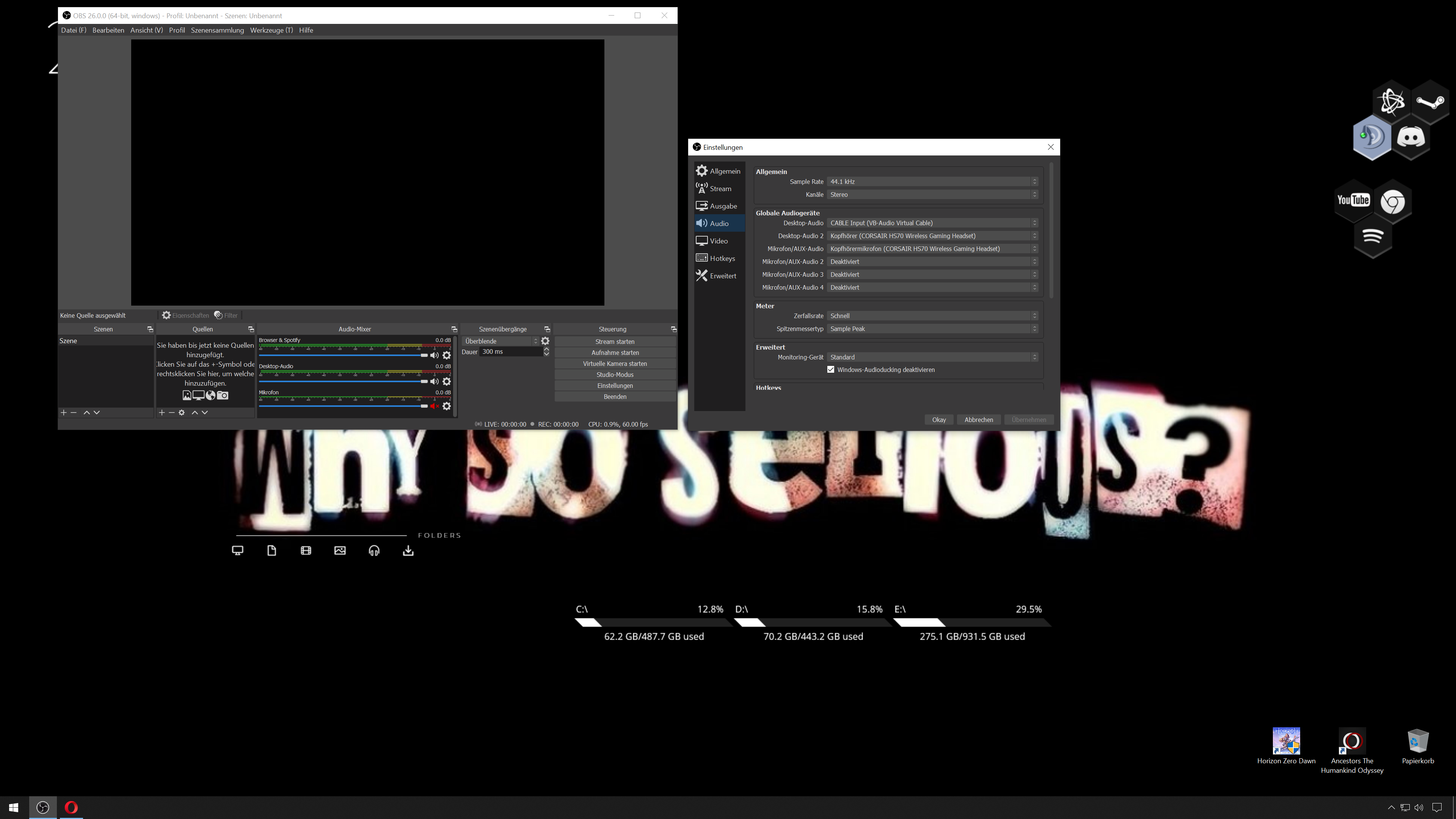This screenshot has width=1456, height=819.
Task: Expand the Desktop-Audio 2 device dropdown
Action: pyautogui.click(x=932, y=236)
